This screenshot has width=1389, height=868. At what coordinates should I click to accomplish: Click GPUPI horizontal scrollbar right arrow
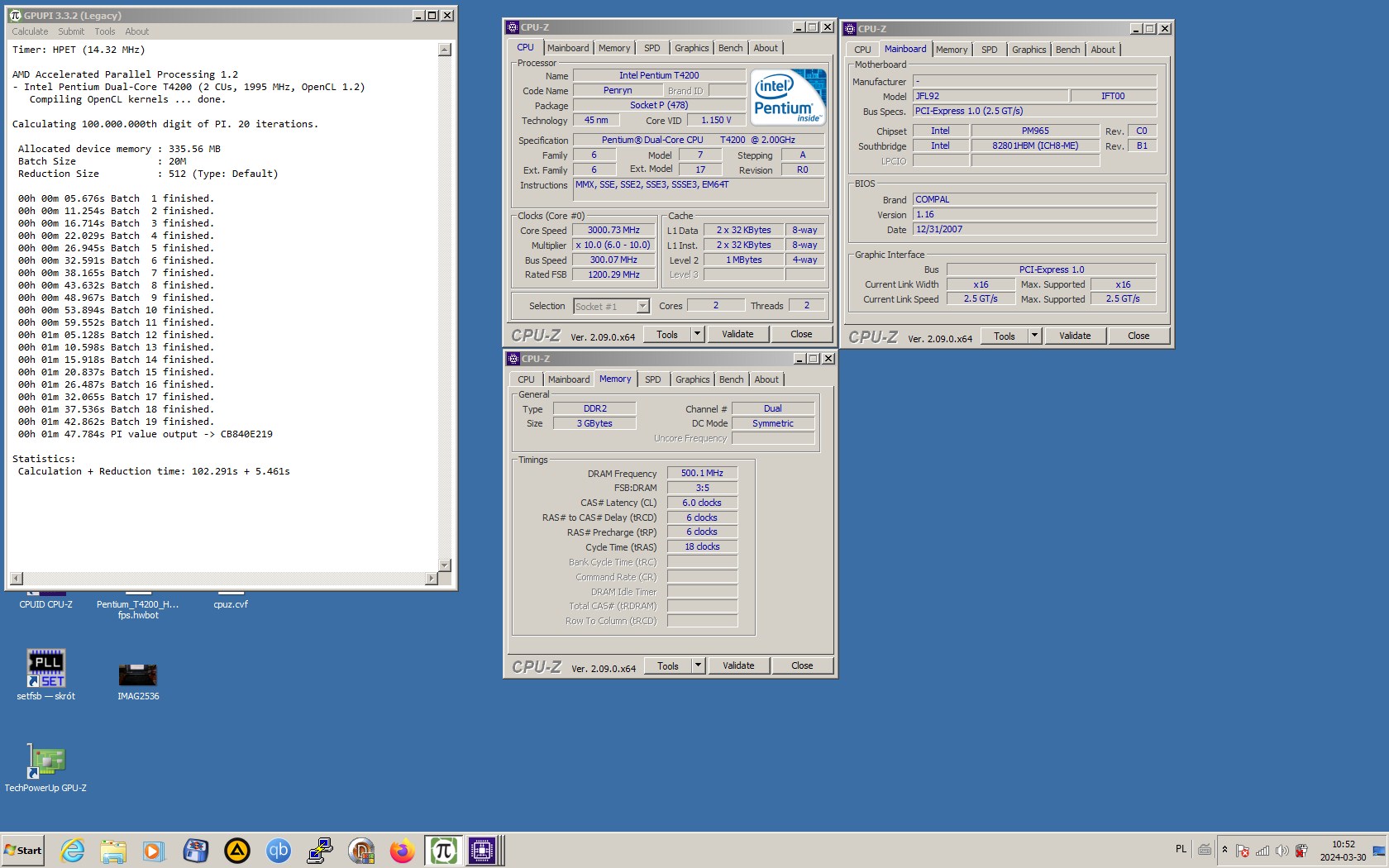tap(431, 579)
